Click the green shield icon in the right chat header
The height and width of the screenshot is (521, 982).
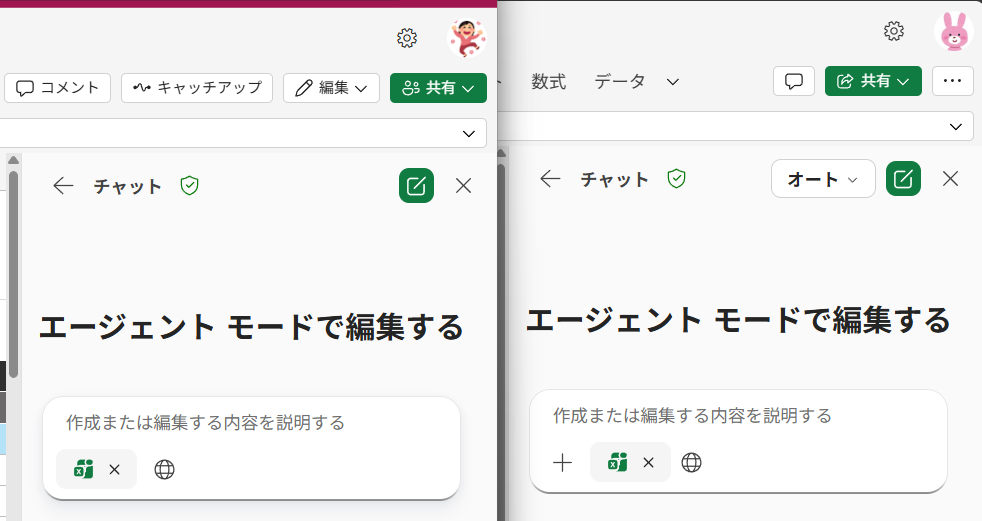click(677, 179)
